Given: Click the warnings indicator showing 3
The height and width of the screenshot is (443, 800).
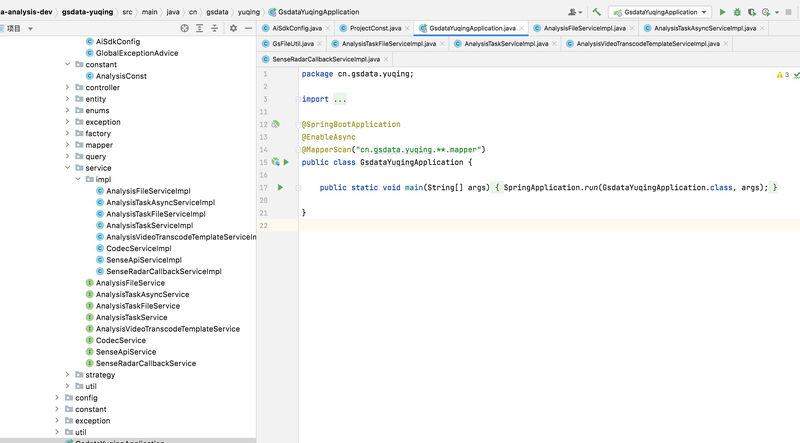Looking at the screenshot, I should coord(783,75).
